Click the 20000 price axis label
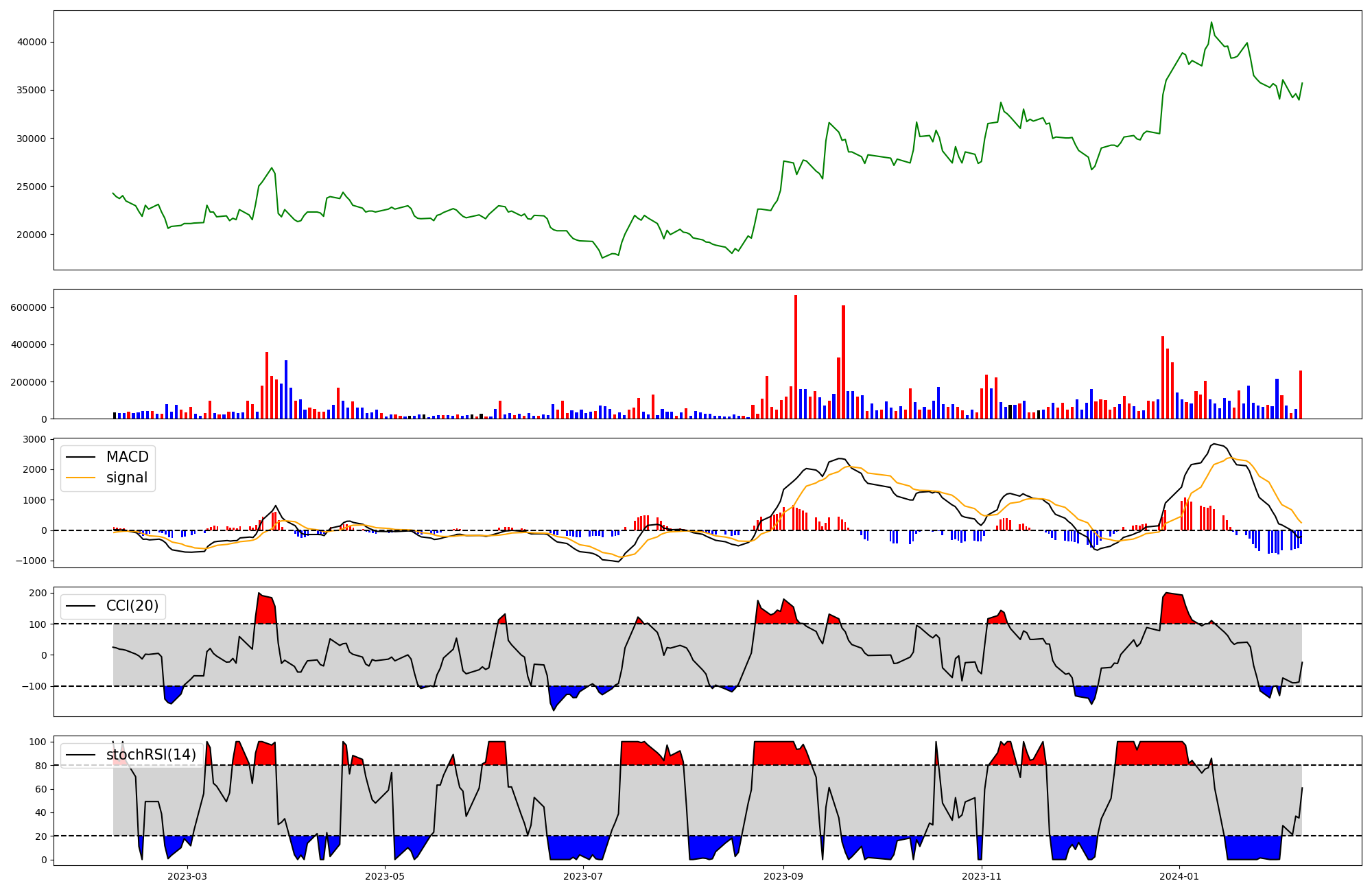The image size is (1372, 892). click(x=32, y=235)
